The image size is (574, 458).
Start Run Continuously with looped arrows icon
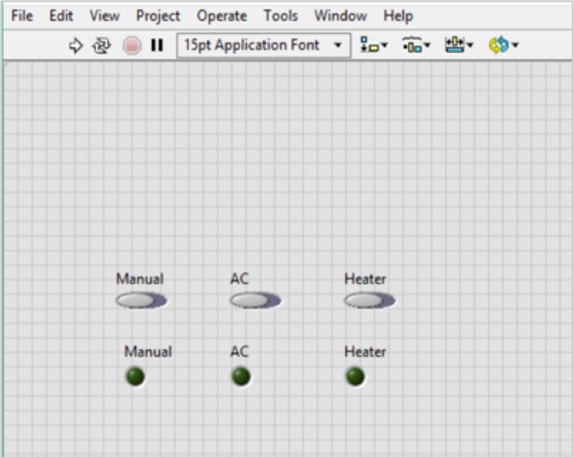[x=101, y=46]
